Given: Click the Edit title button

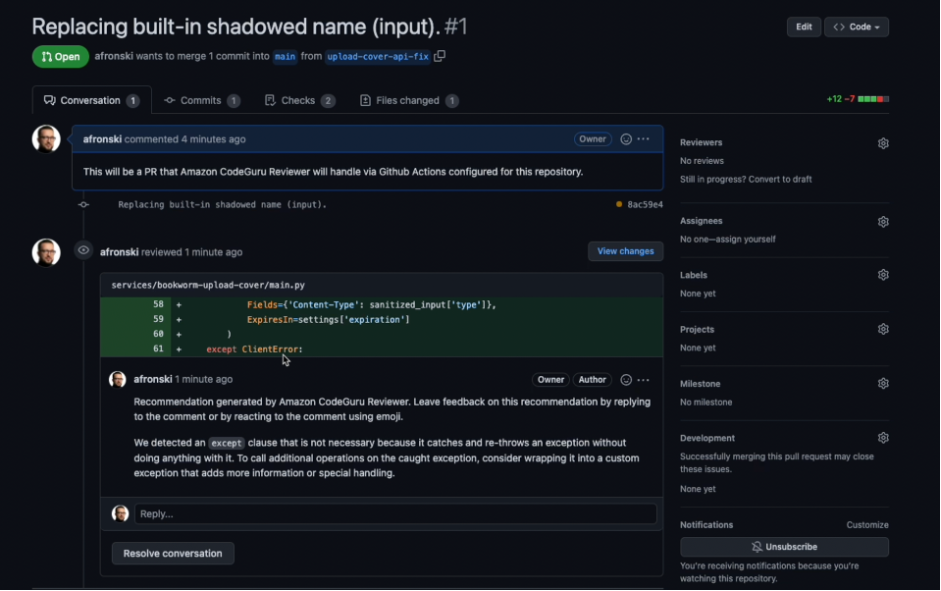Looking at the screenshot, I should point(804,27).
